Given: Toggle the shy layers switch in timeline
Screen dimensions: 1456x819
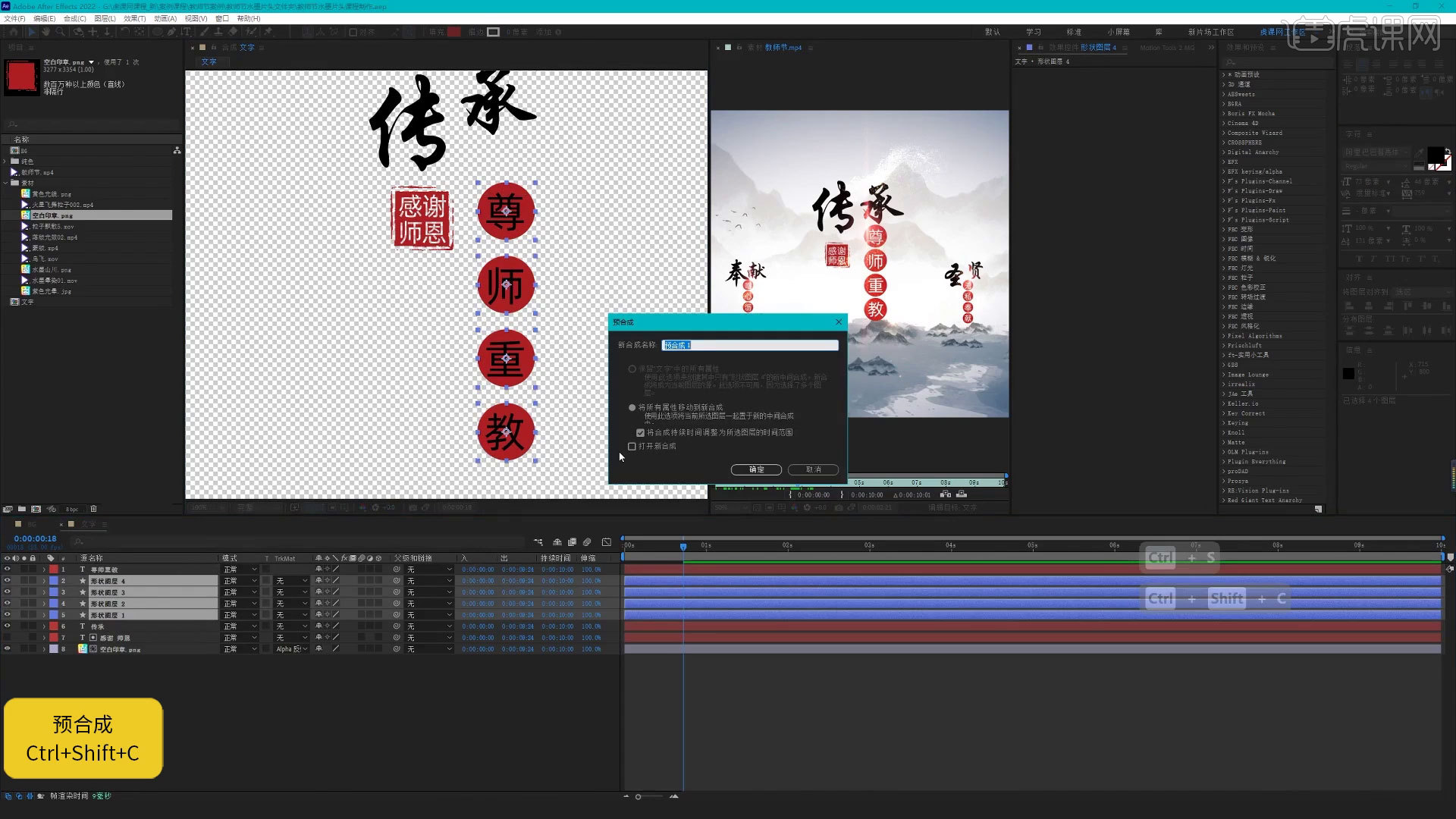Looking at the screenshot, I should pyautogui.click(x=557, y=542).
